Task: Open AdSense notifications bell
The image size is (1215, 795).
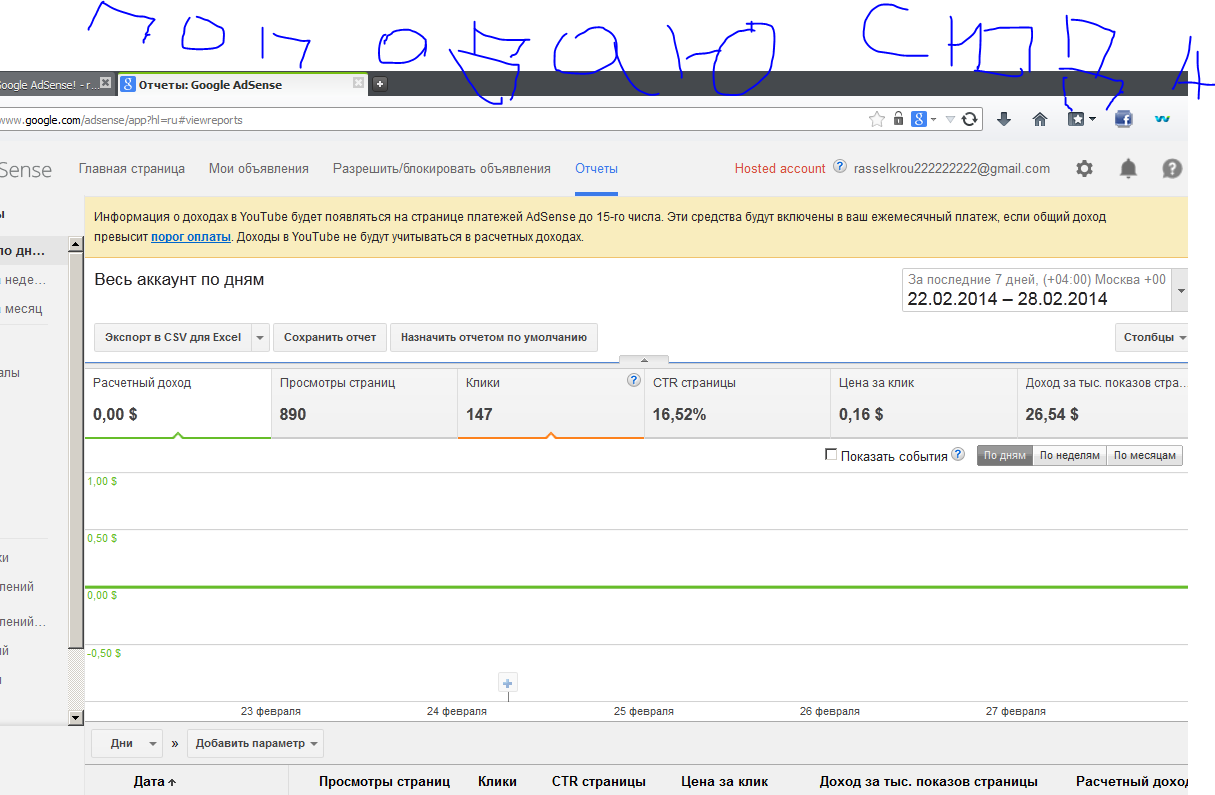Action: click(x=1128, y=168)
